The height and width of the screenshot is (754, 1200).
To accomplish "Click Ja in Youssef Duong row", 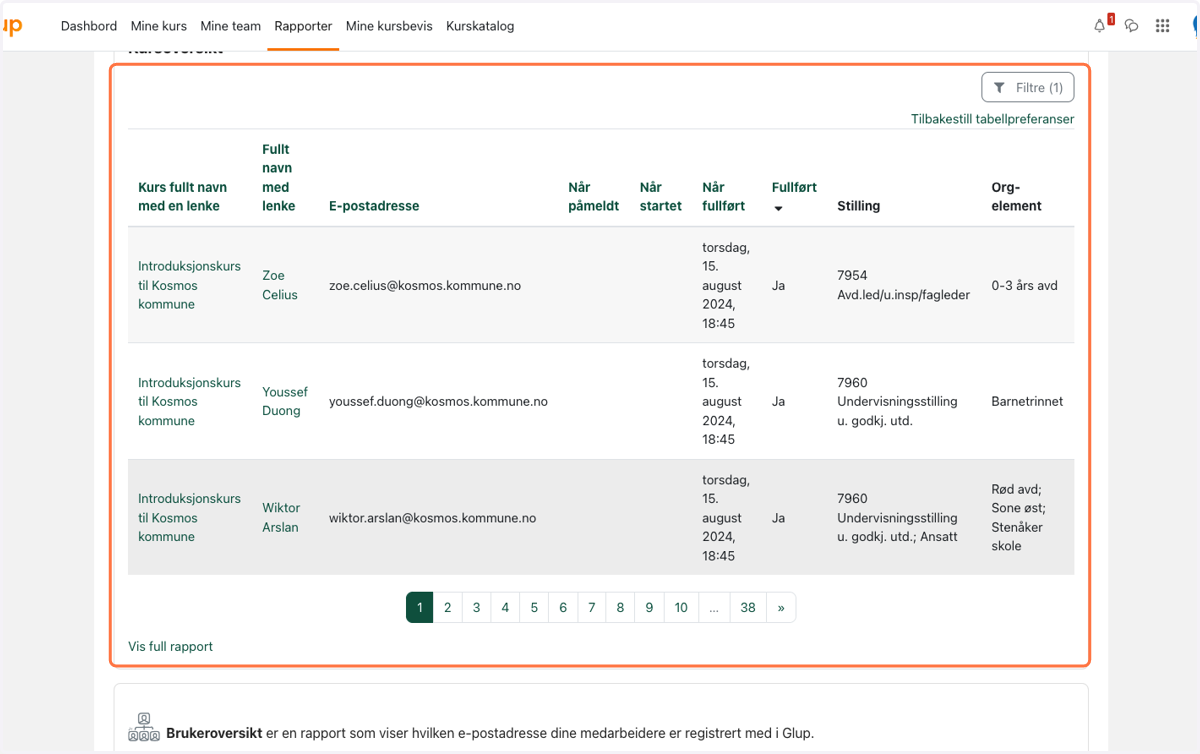I will click(x=778, y=401).
